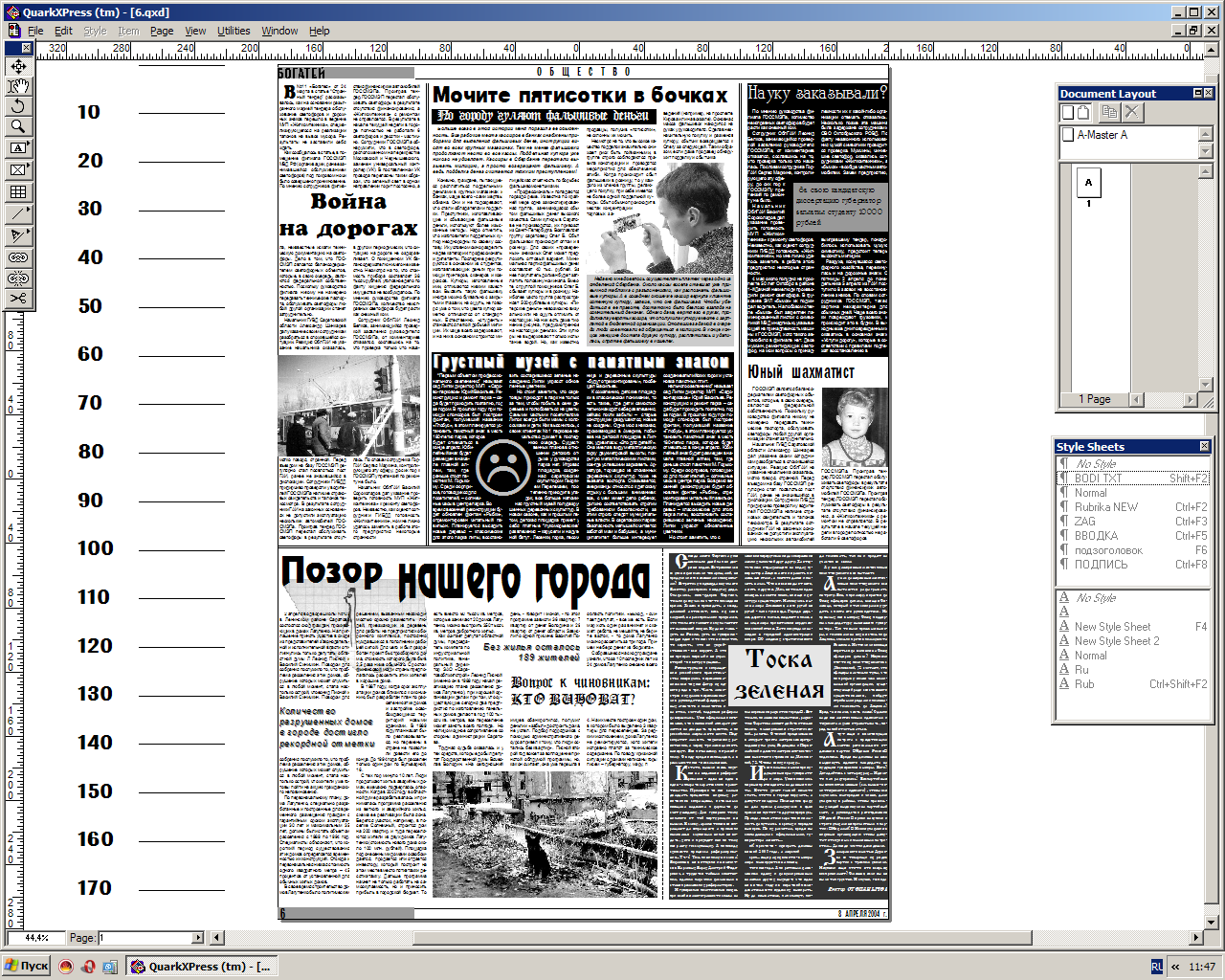This screenshot has height=980, width=1225.
Task: Click vertical scrollbar down arrow
Action: tap(1211, 923)
